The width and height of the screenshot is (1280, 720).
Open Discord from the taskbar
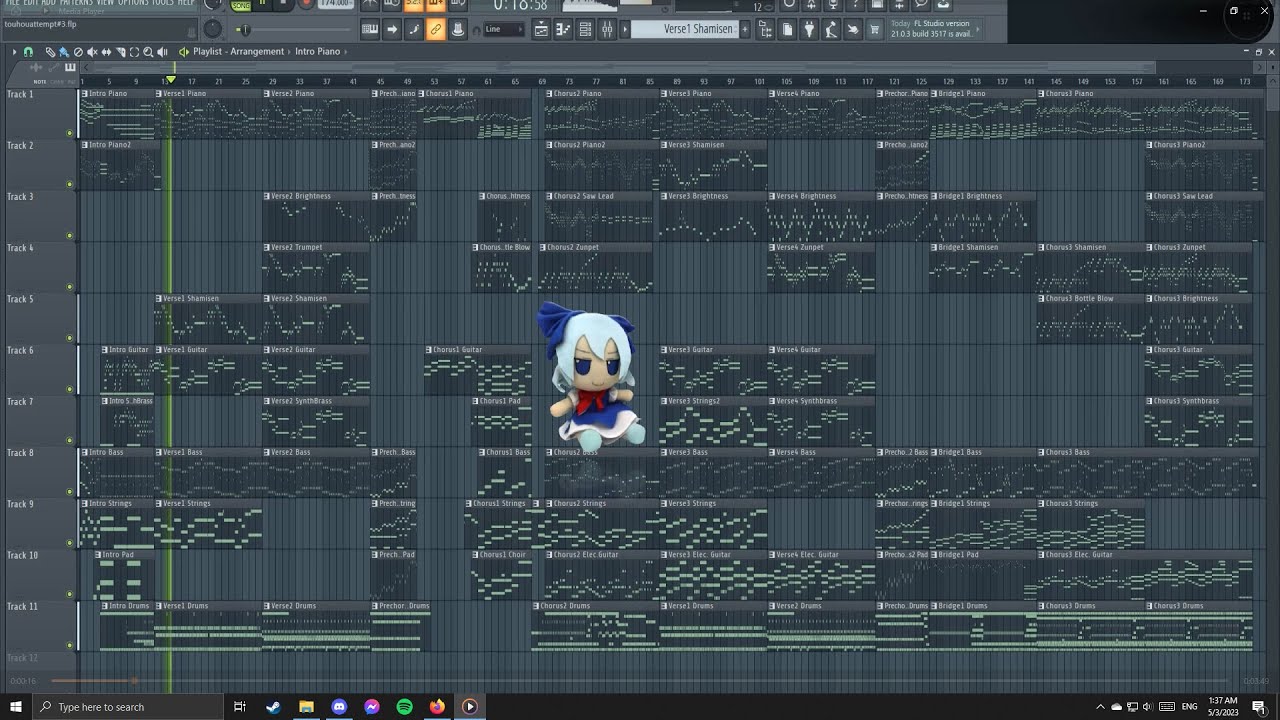point(339,706)
